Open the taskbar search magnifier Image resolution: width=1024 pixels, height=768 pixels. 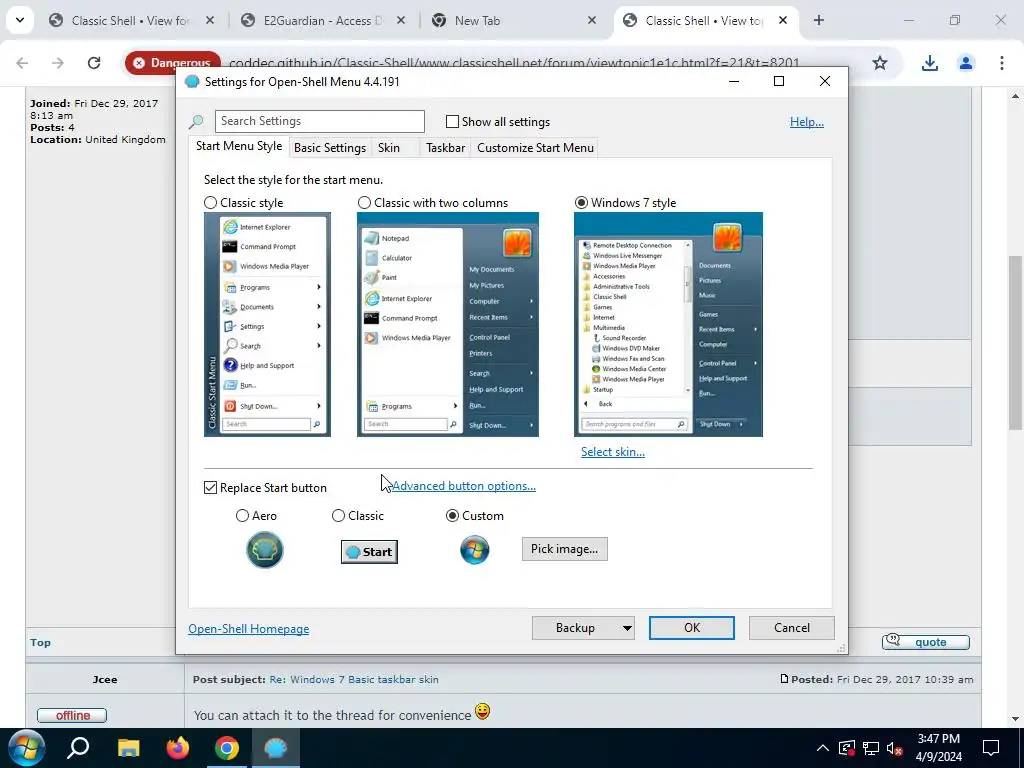78,748
